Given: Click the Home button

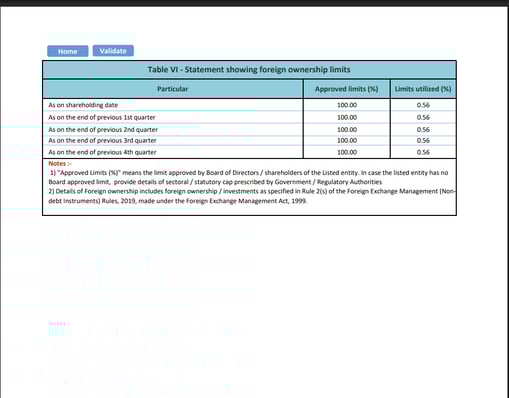Looking at the screenshot, I should click(68, 51).
